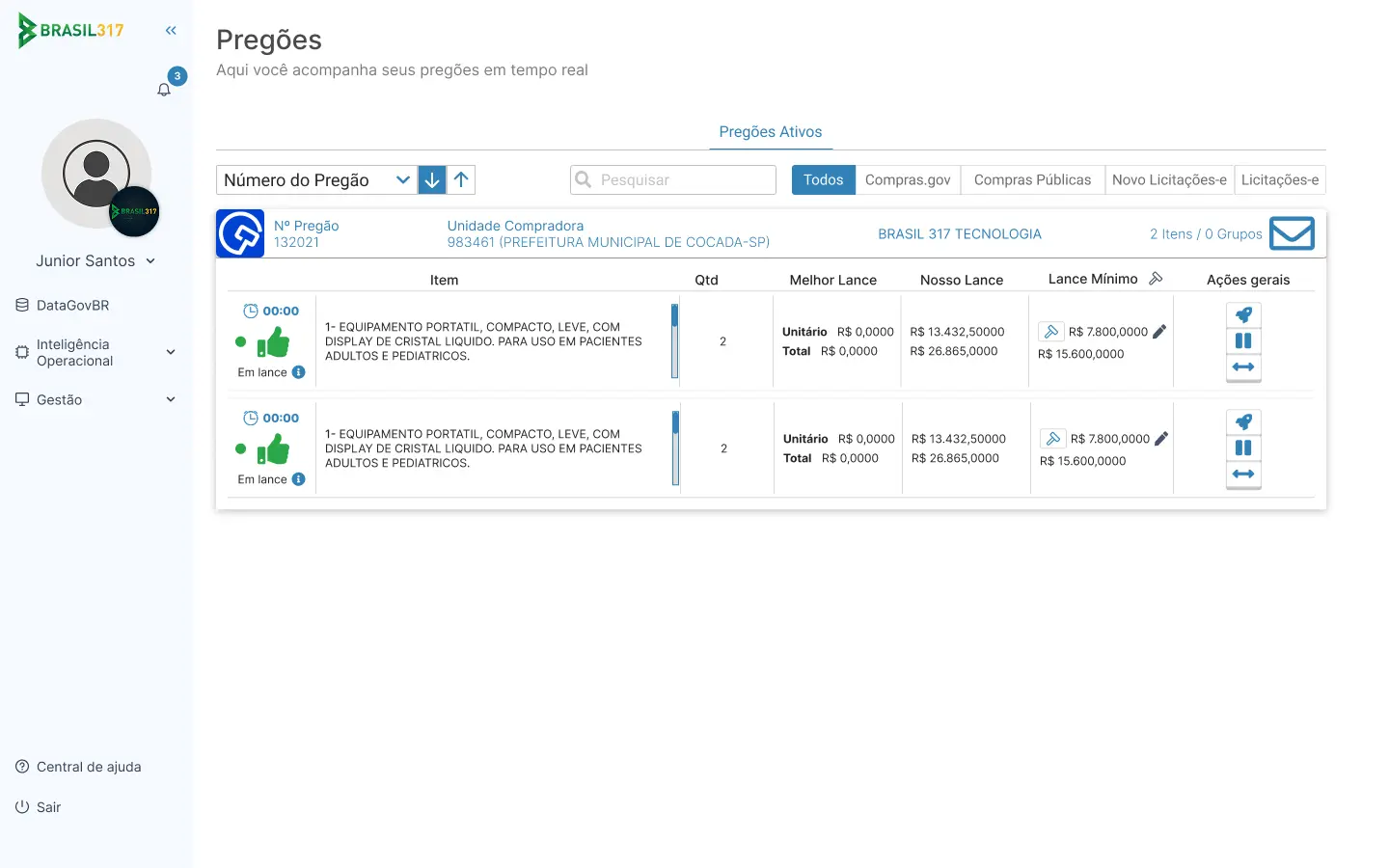Click the gavel icon in Lance Mínimo header
This screenshot has width=1389, height=868.
(1156, 279)
